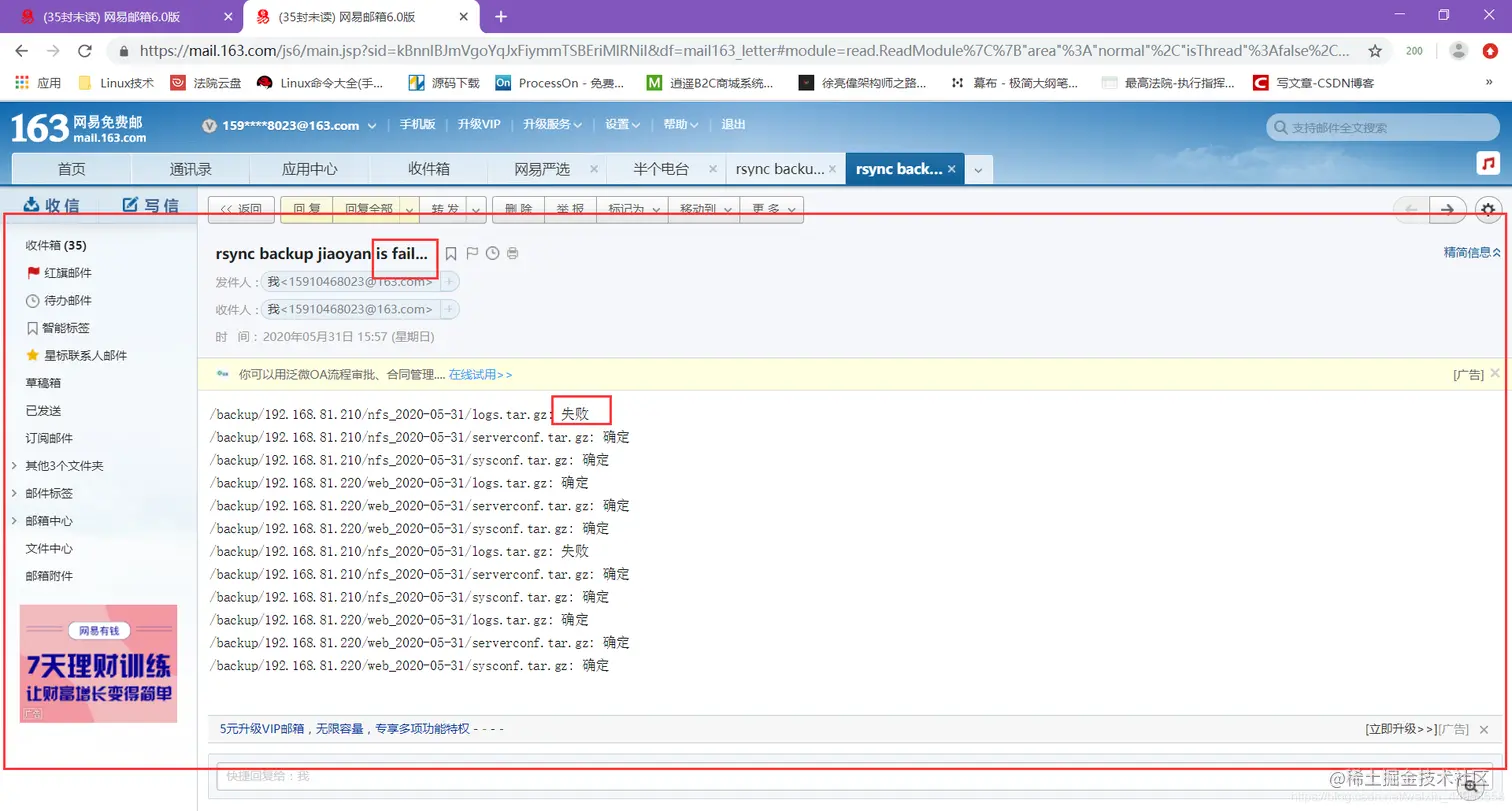Open 草稿箱 in the sidebar

point(43,383)
